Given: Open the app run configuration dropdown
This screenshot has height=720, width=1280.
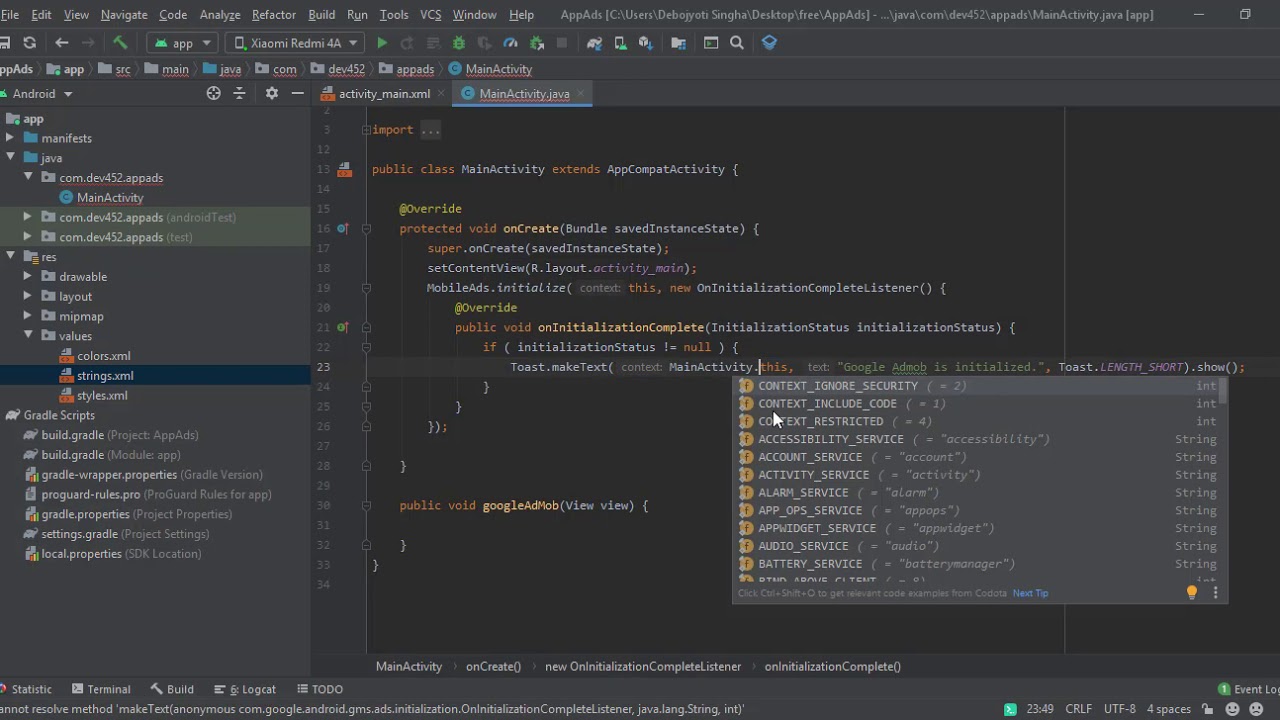Looking at the screenshot, I should 182,43.
